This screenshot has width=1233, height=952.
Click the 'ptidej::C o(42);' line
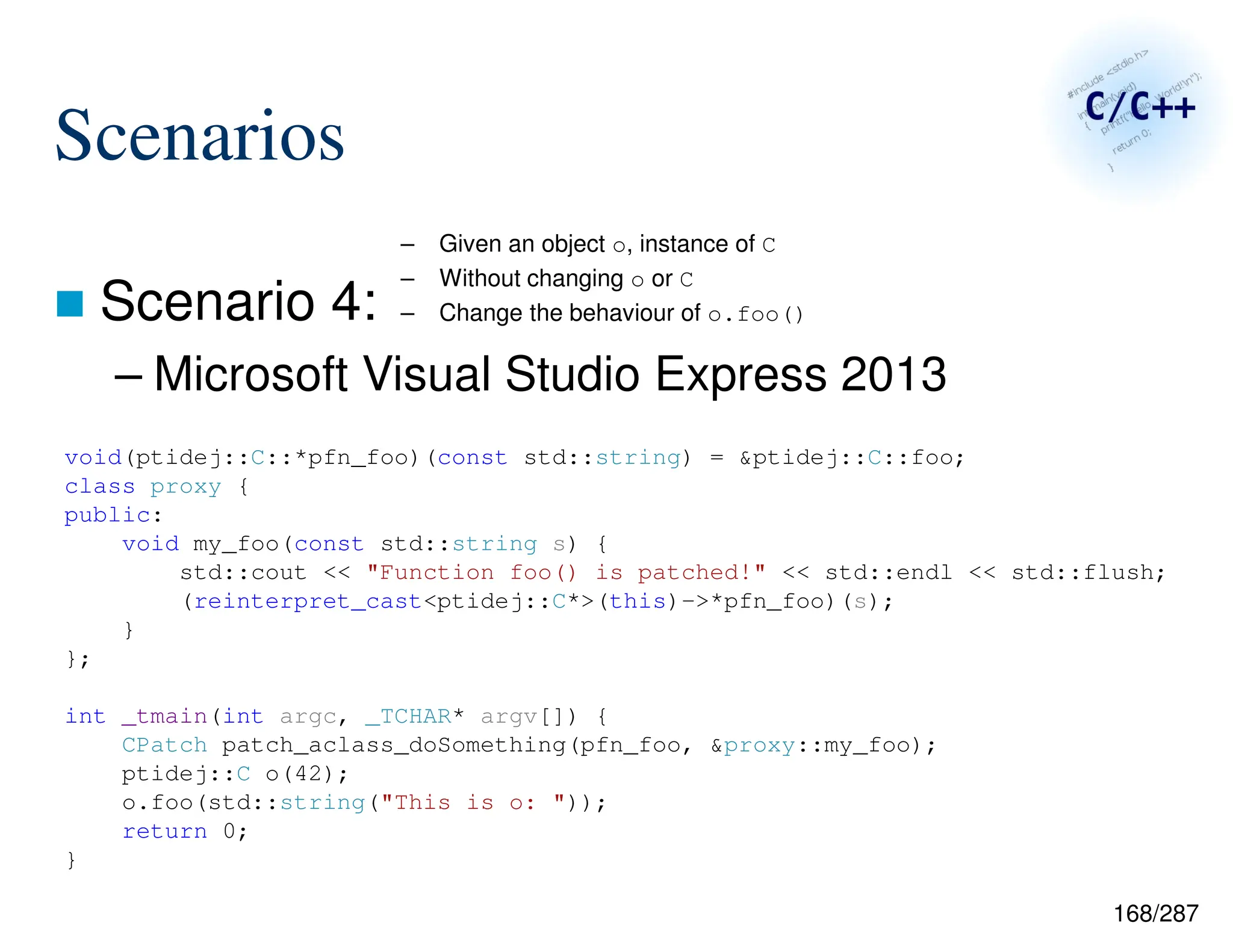[x=235, y=774]
